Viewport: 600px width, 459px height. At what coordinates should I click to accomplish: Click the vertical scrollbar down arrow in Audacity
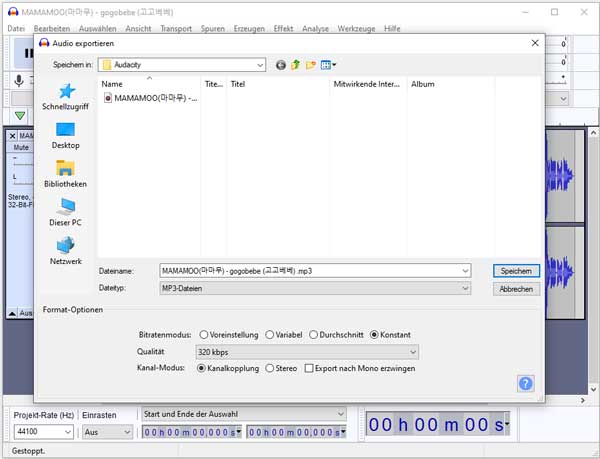point(593,389)
